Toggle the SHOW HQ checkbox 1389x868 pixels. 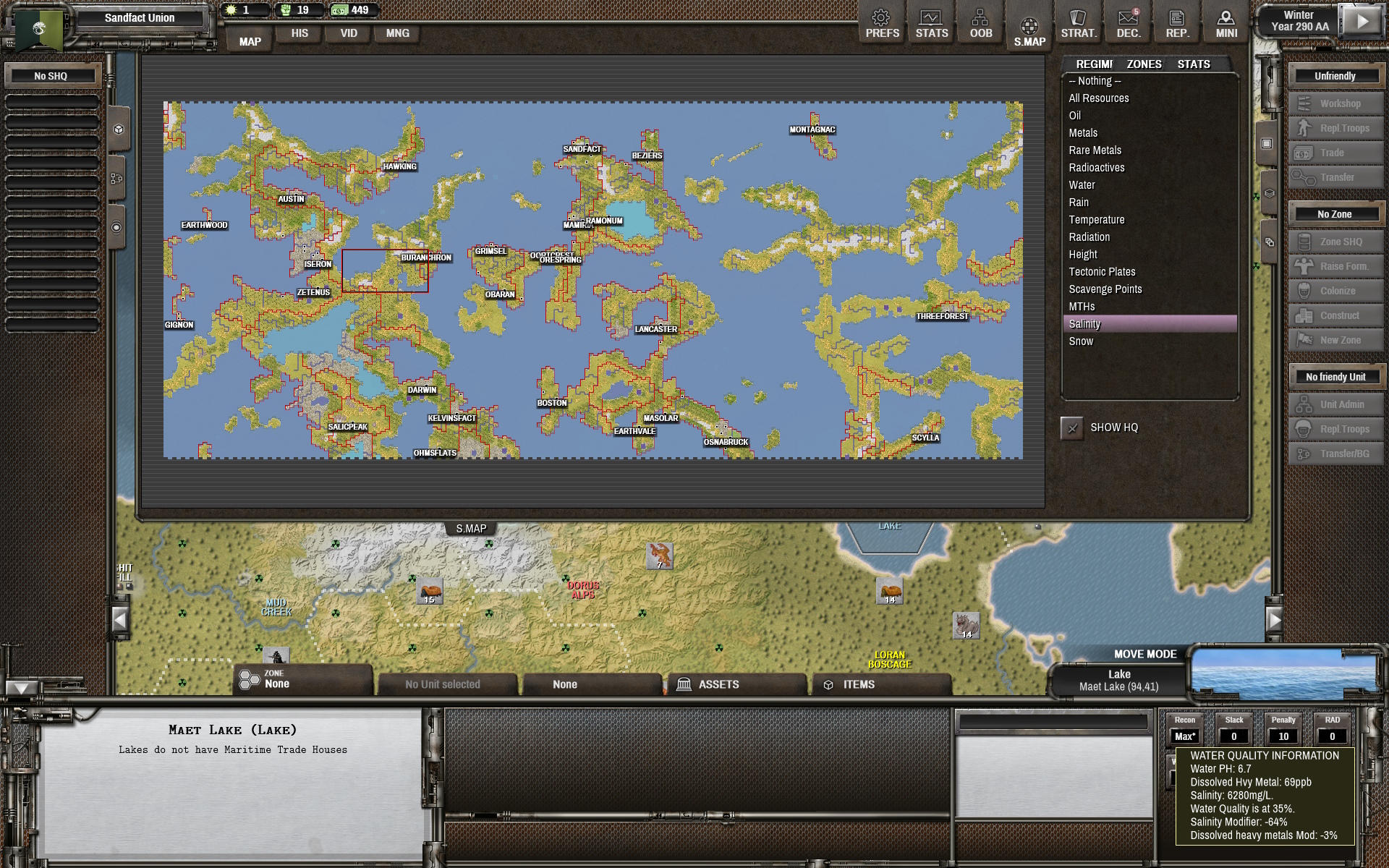tap(1073, 427)
